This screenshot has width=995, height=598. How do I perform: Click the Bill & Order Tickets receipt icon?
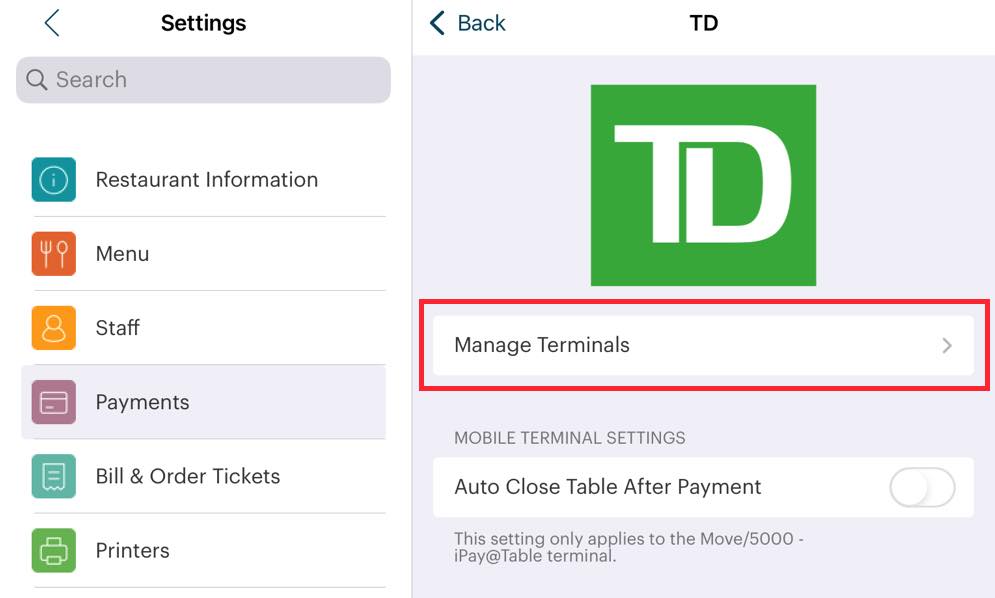[53, 476]
